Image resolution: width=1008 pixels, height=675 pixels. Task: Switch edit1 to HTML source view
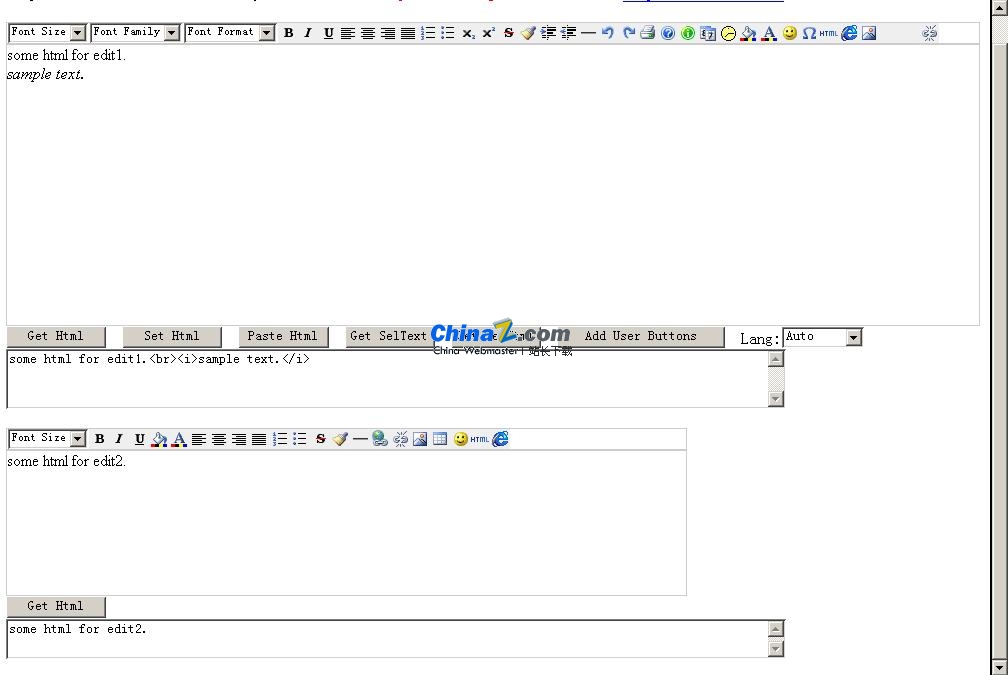pos(829,33)
